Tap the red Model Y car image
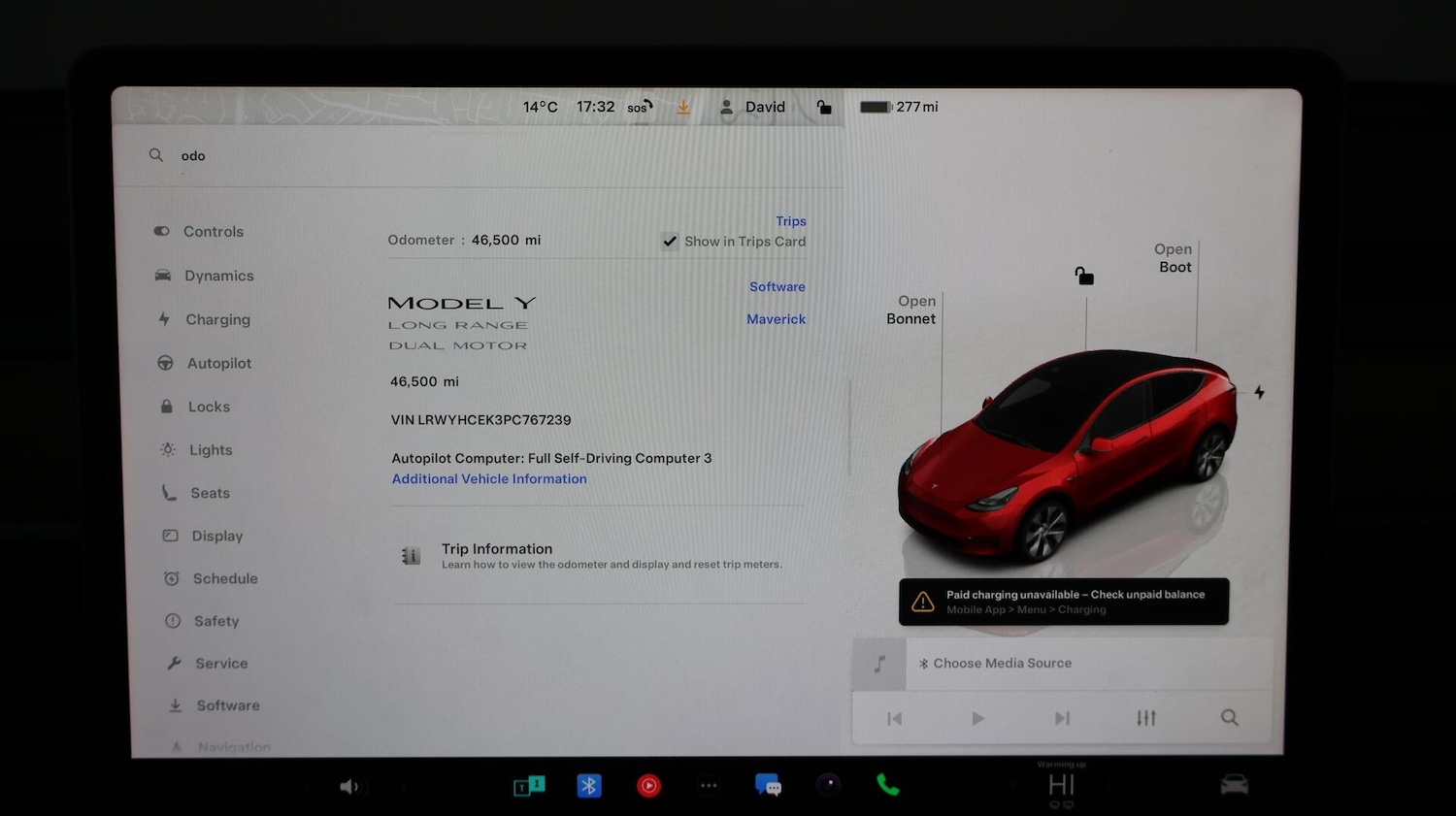Screen dimensions: 1456x816 click(1066, 456)
